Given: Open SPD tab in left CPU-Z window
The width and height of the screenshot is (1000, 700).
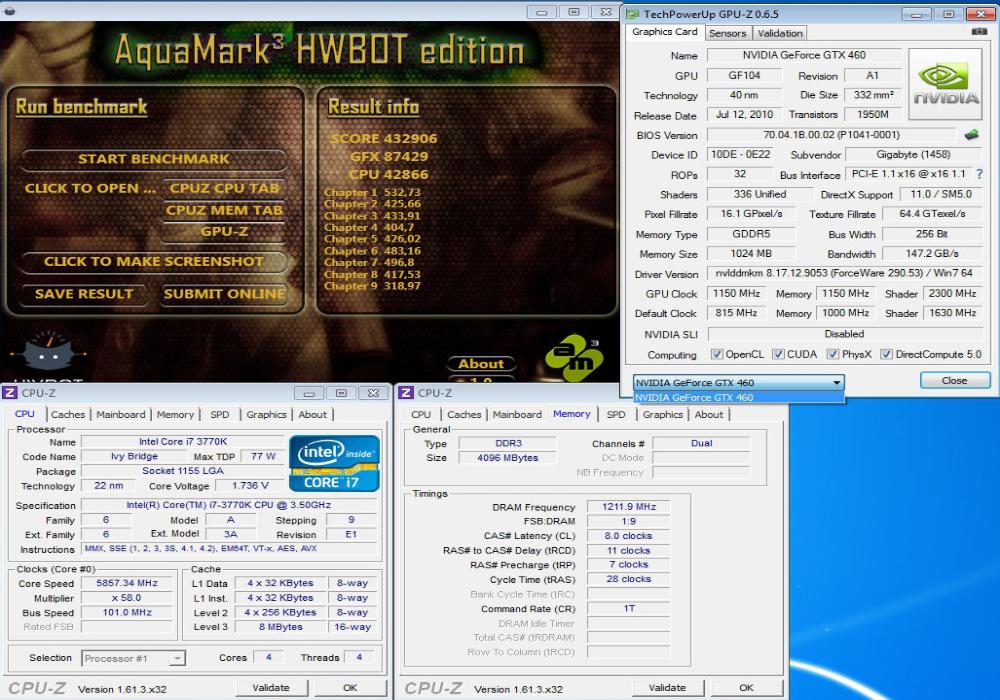Looking at the screenshot, I should 219,414.
